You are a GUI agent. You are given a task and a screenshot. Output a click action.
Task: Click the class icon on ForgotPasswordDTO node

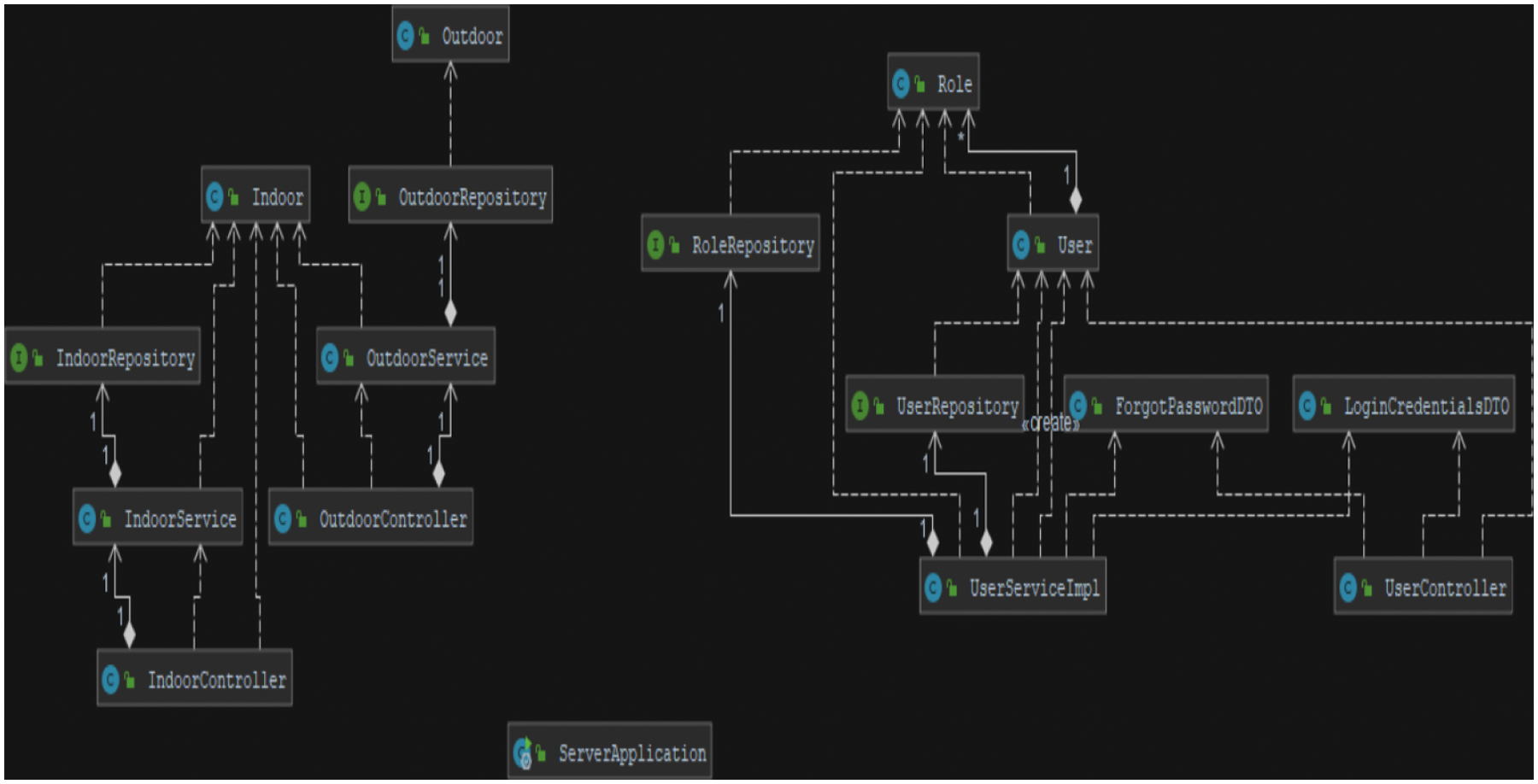[1078, 407]
